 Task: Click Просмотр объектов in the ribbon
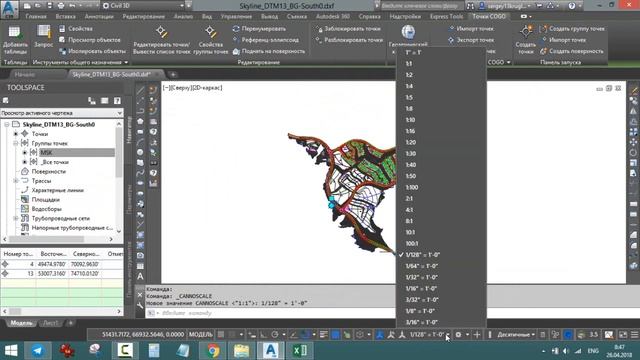pos(90,40)
